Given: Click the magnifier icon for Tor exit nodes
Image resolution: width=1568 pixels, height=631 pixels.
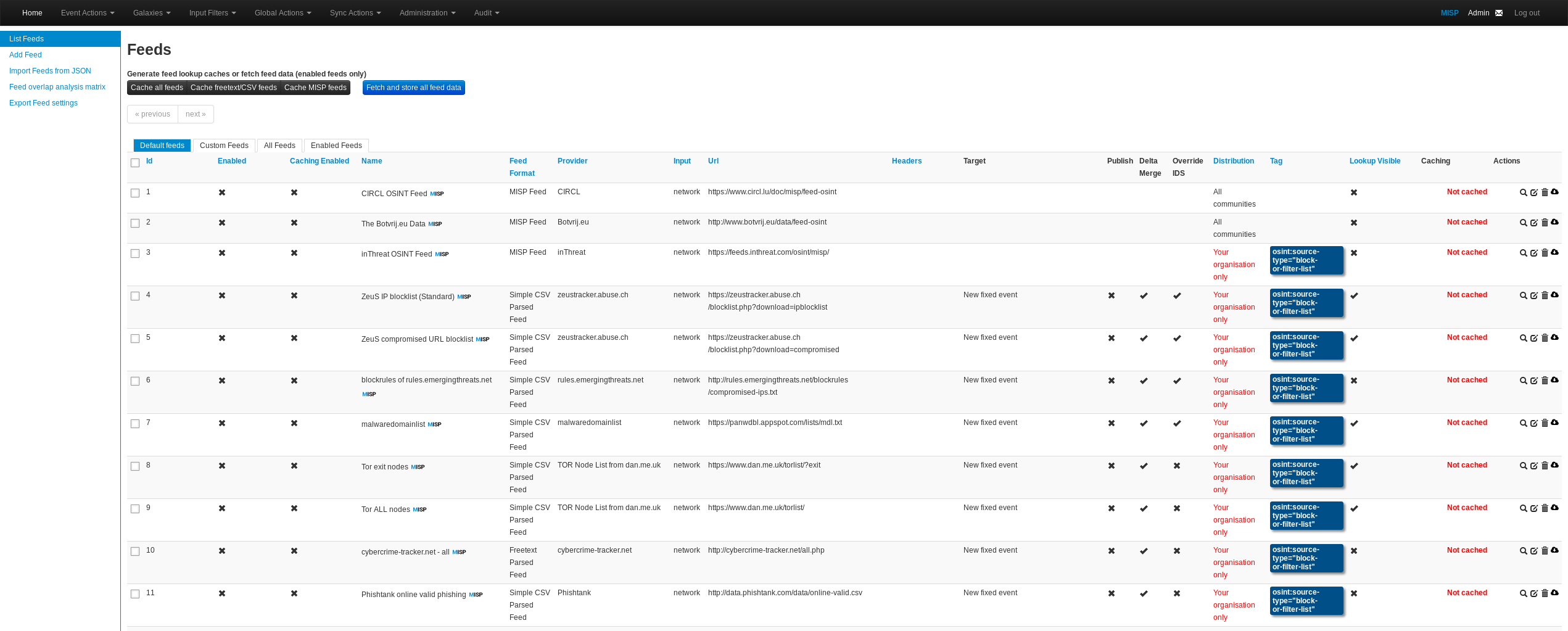Looking at the screenshot, I should click(x=1523, y=466).
